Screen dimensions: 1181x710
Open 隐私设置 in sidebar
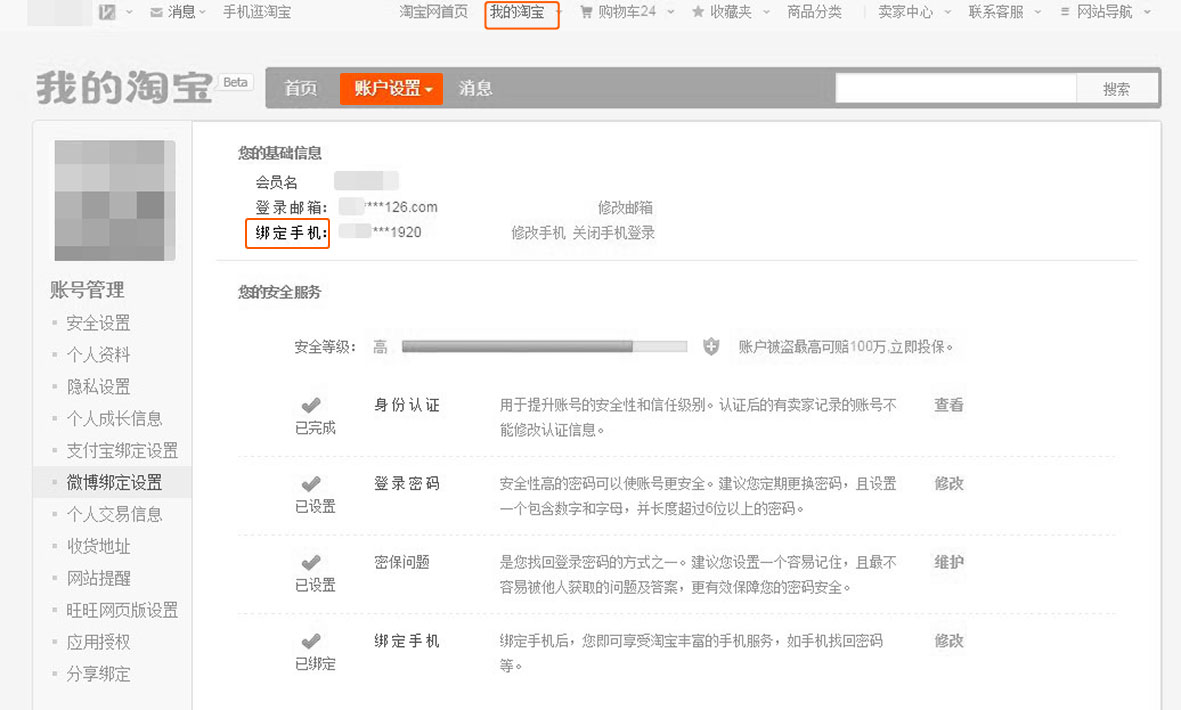(98, 386)
